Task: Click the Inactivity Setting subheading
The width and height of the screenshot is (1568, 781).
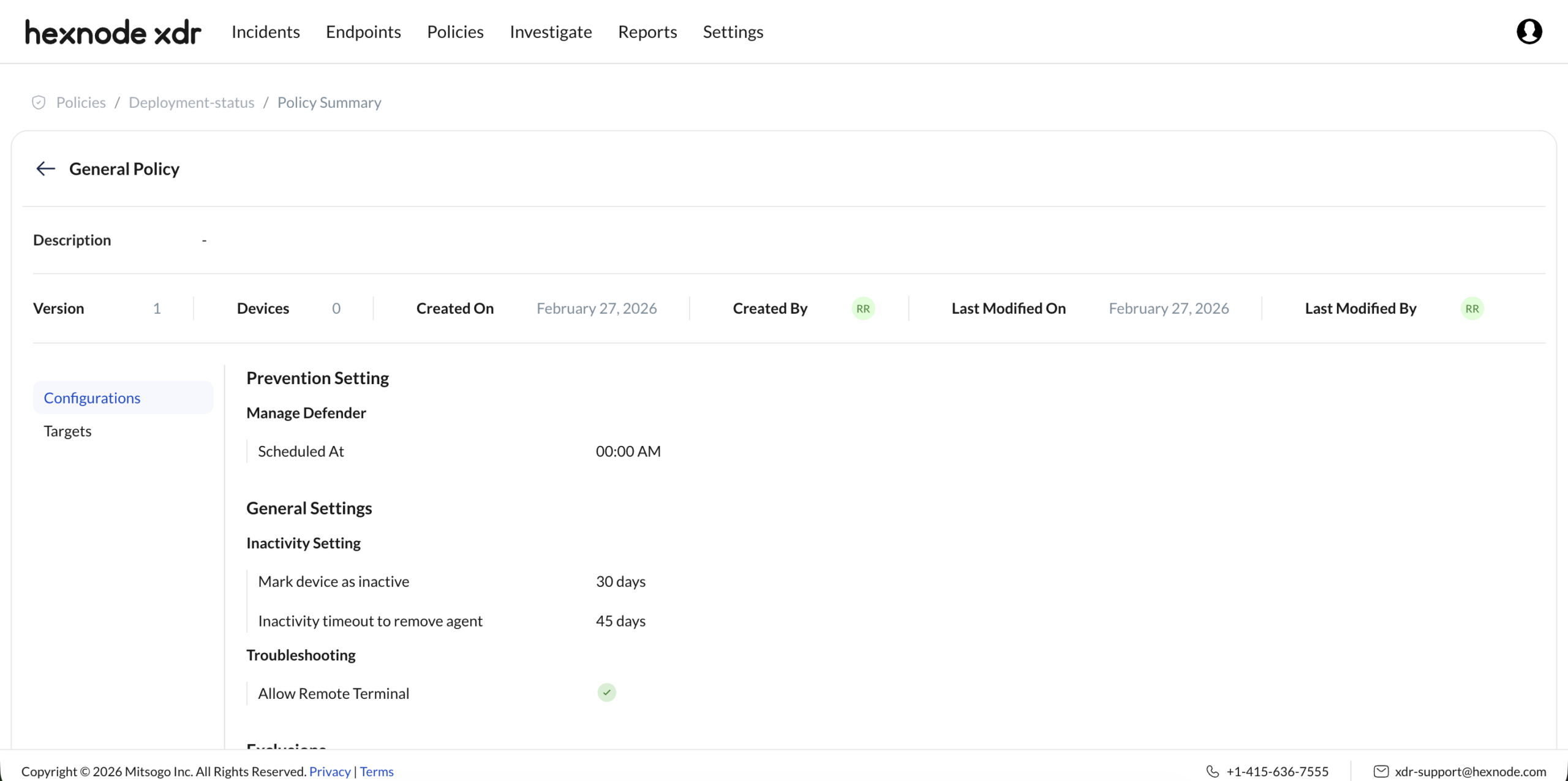Action: tap(303, 543)
